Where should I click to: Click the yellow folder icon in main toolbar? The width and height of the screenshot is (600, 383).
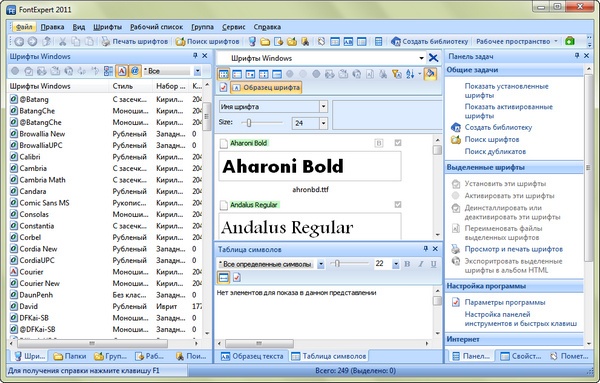265,41
